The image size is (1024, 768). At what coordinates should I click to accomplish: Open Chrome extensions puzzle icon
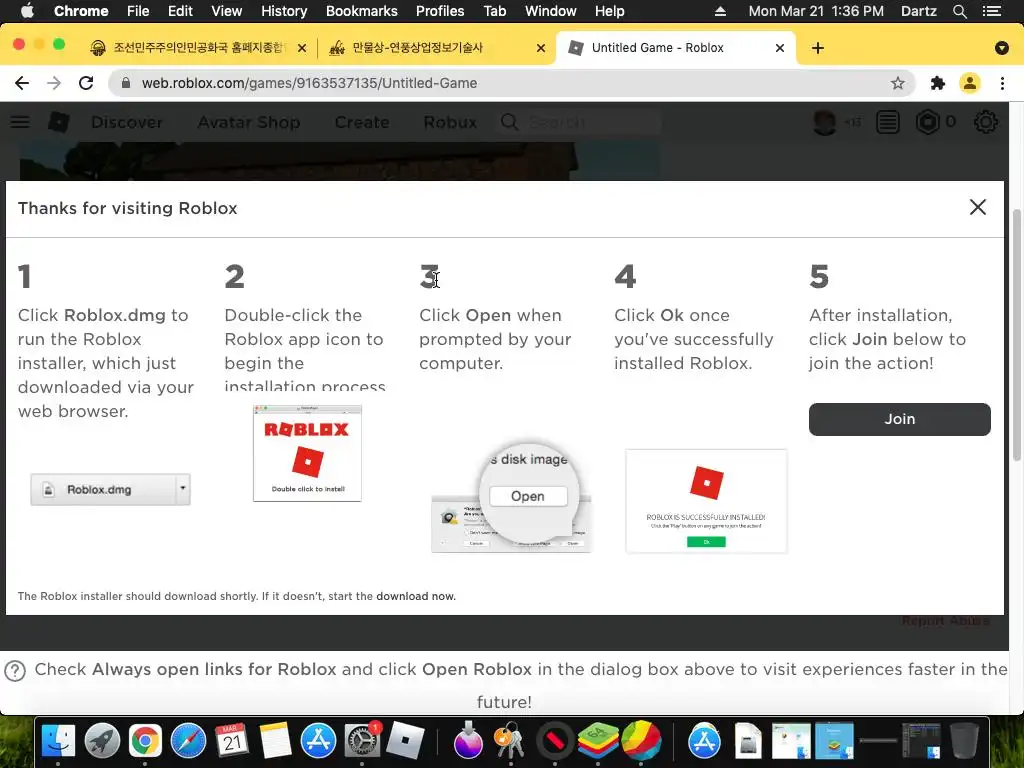[x=938, y=83]
